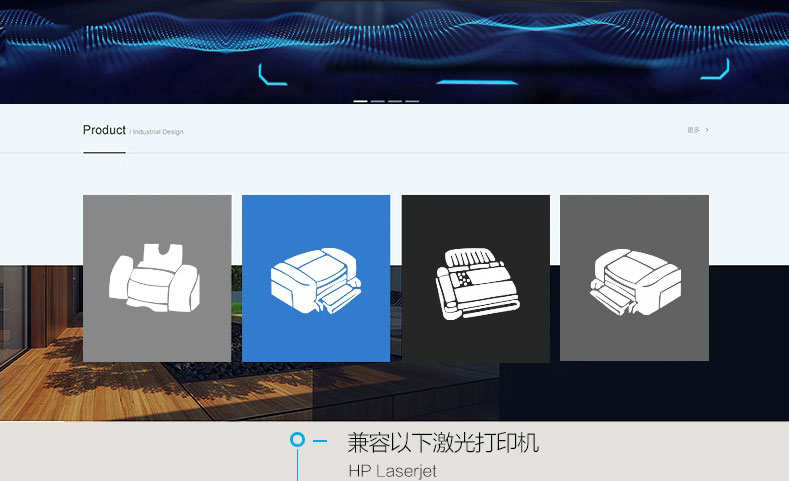This screenshot has width=789, height=481.
Task: Click the HP Laserjet text
Action: tap(392, 470)
